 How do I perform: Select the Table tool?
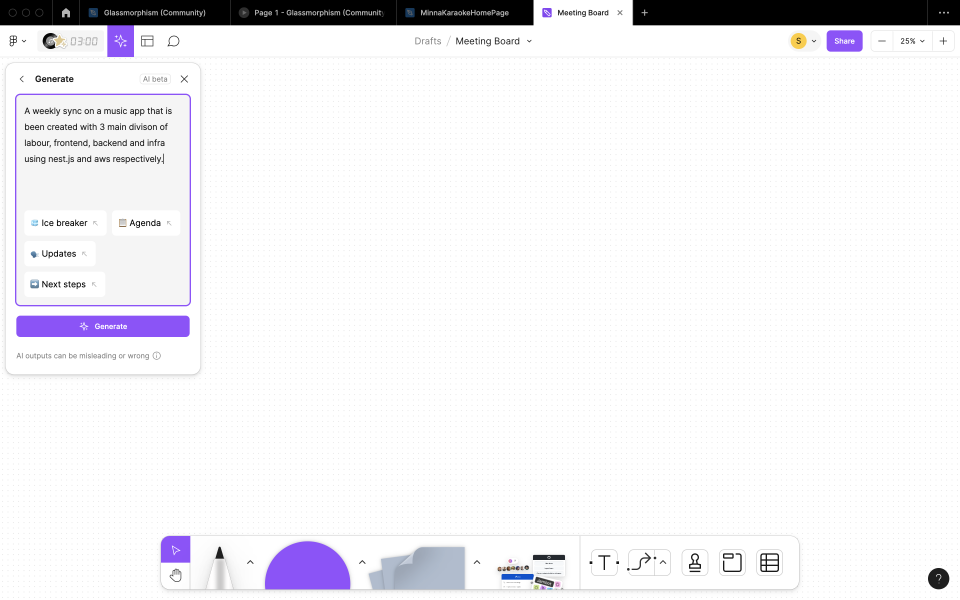(x=769, y=562)
